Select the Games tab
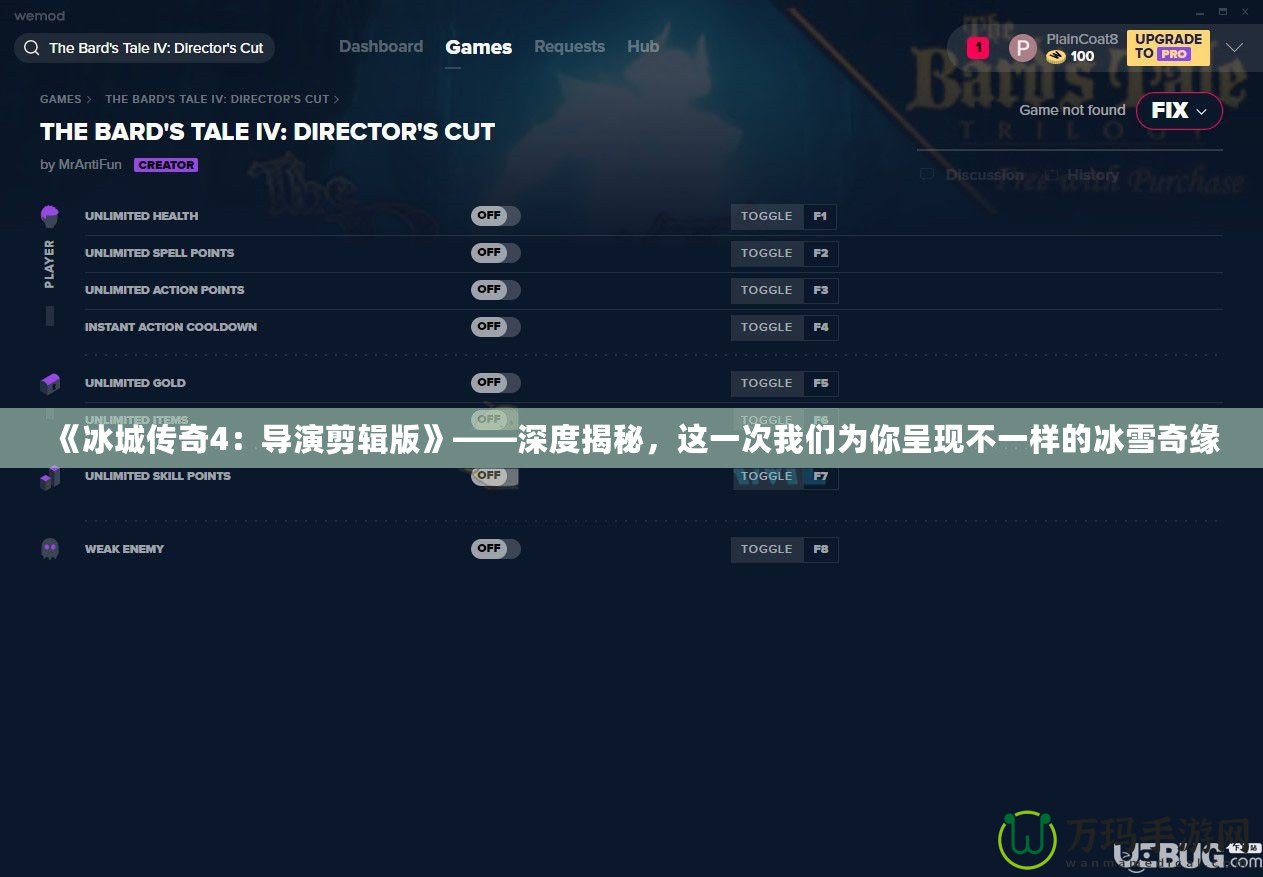The width and height of the screenshot is (1263, 877). coord(479,47)
